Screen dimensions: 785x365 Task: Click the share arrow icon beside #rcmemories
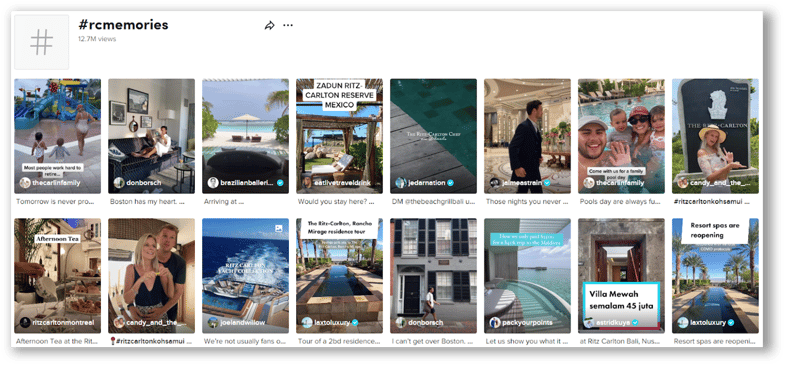click(269, 25)
